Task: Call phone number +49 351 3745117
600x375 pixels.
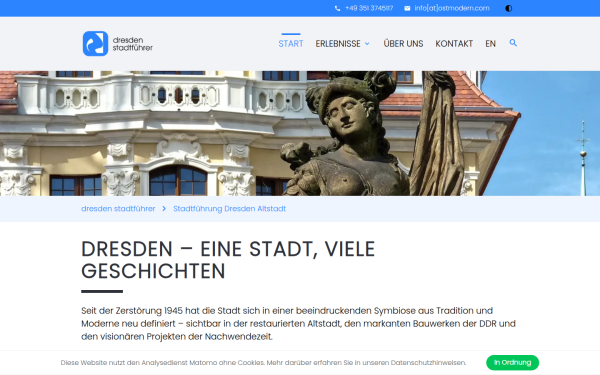Action: point(369,8)
